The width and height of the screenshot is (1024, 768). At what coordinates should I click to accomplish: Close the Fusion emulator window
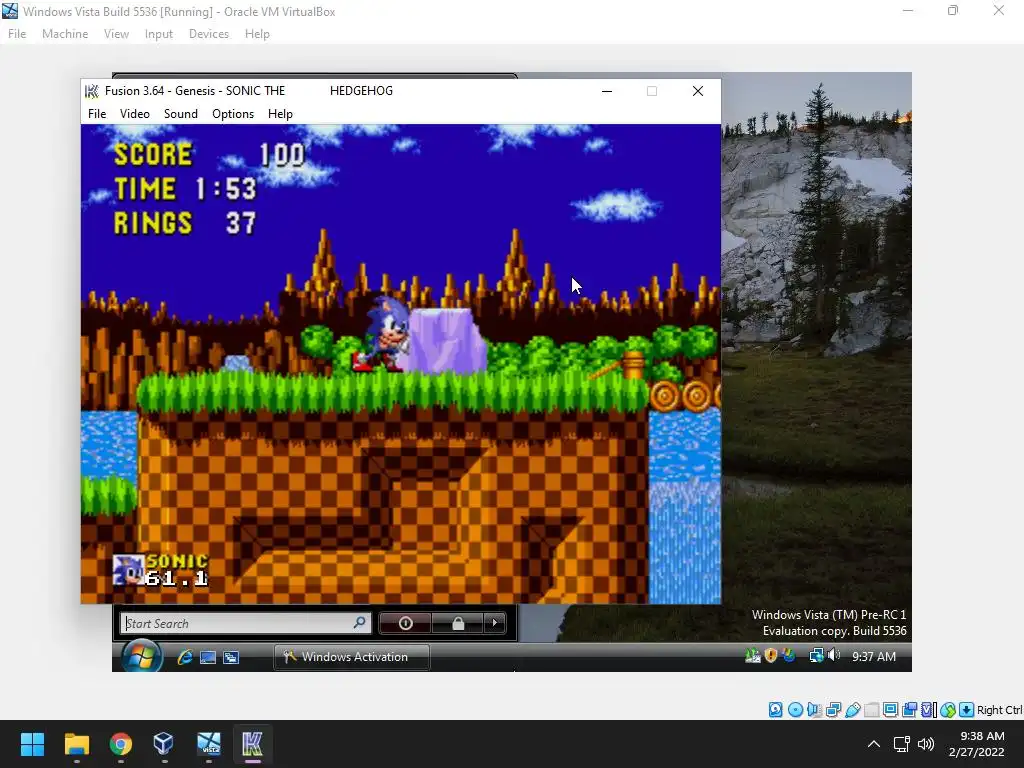point(697,91)
